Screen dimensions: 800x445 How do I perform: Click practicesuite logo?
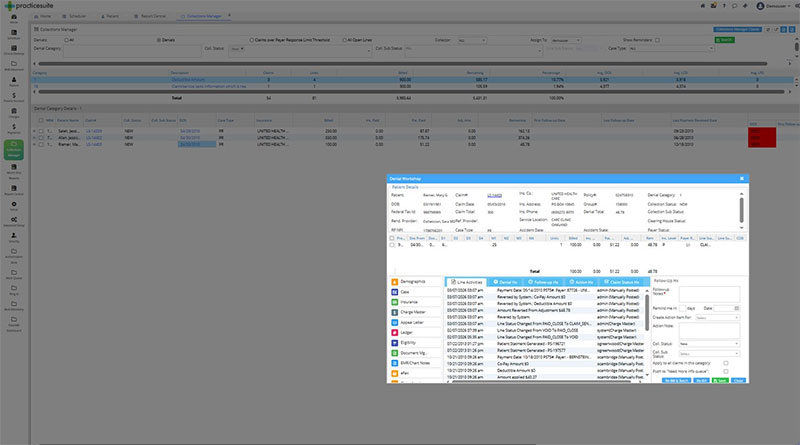(29, 6)
